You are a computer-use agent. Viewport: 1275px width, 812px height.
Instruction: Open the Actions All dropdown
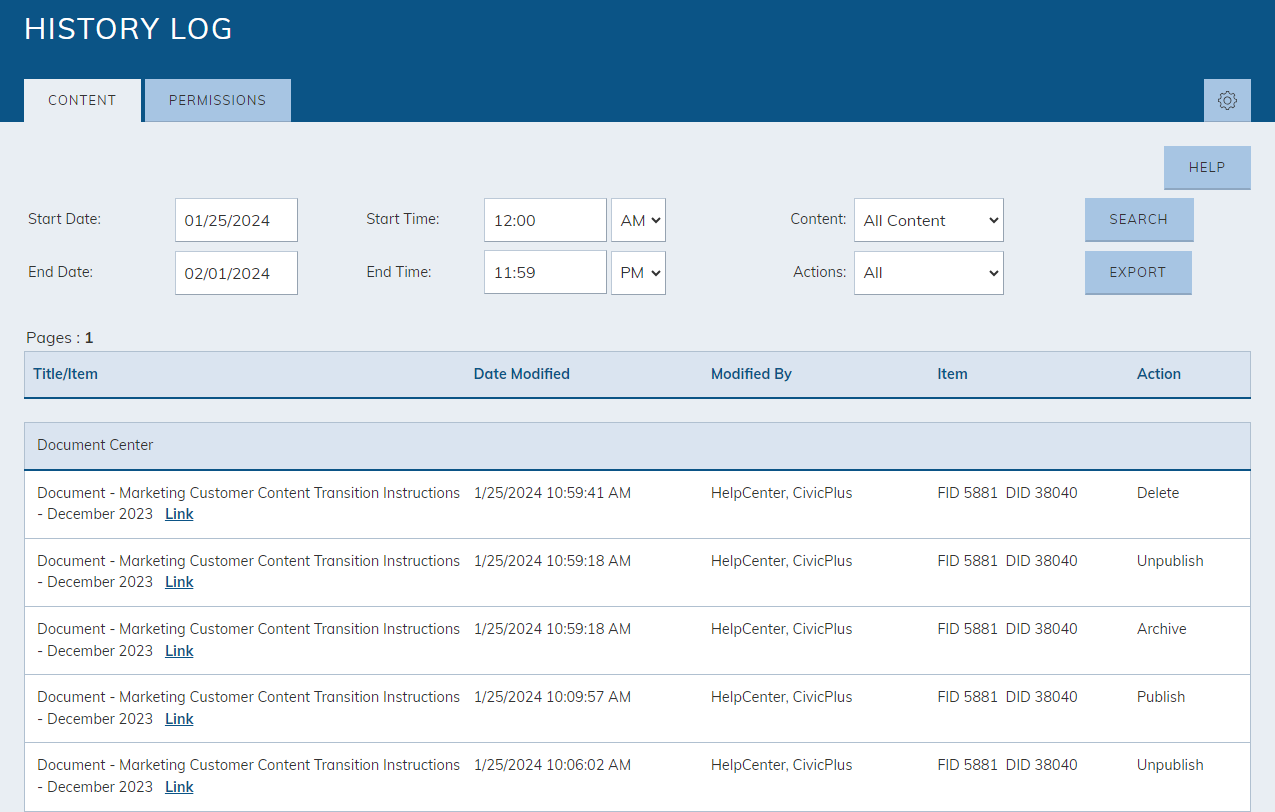coord(929,272)
